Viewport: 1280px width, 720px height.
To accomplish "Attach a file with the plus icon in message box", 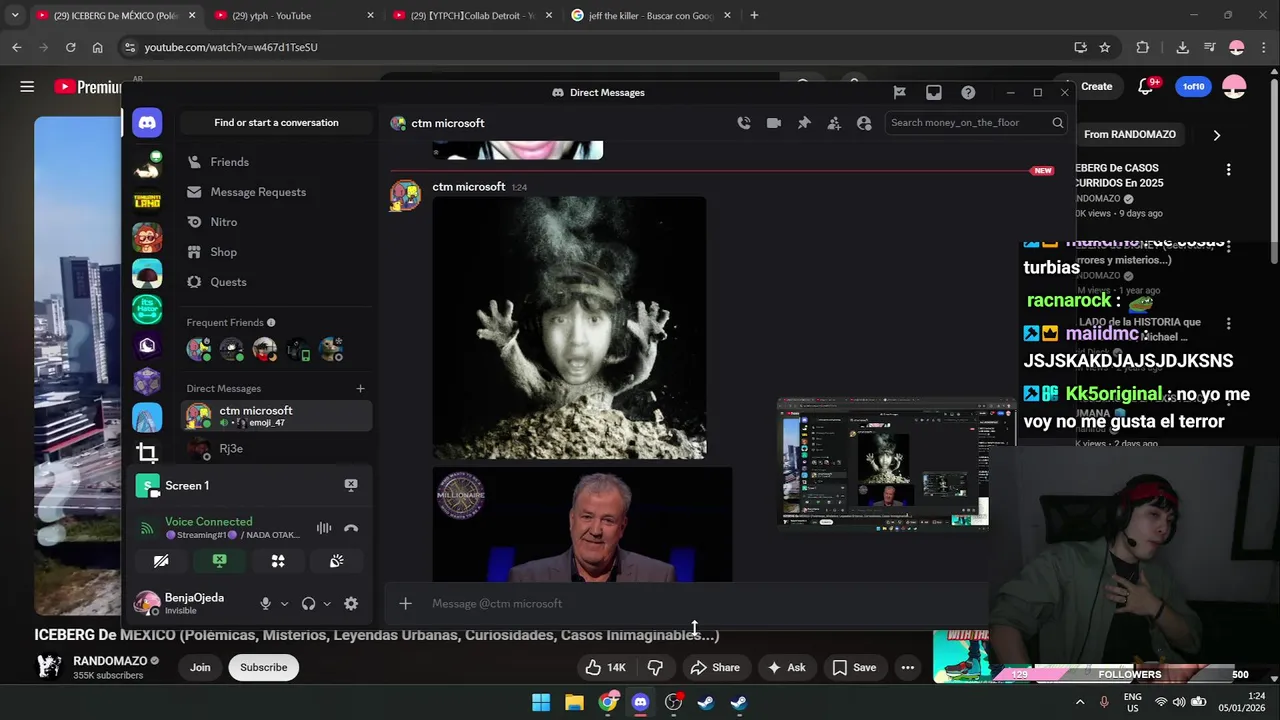I will pyautogui.click(x=405, y=603).
